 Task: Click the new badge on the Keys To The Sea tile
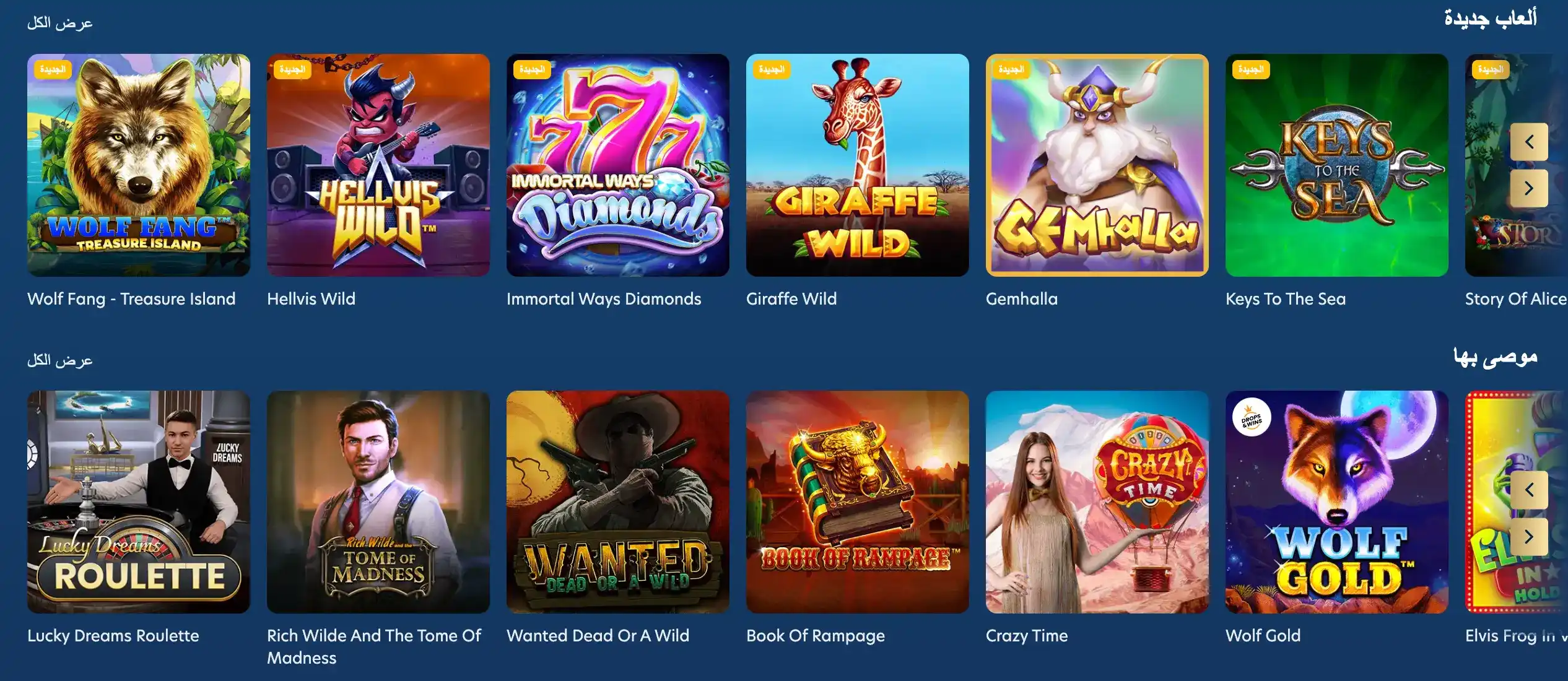tap(1250, 69)
